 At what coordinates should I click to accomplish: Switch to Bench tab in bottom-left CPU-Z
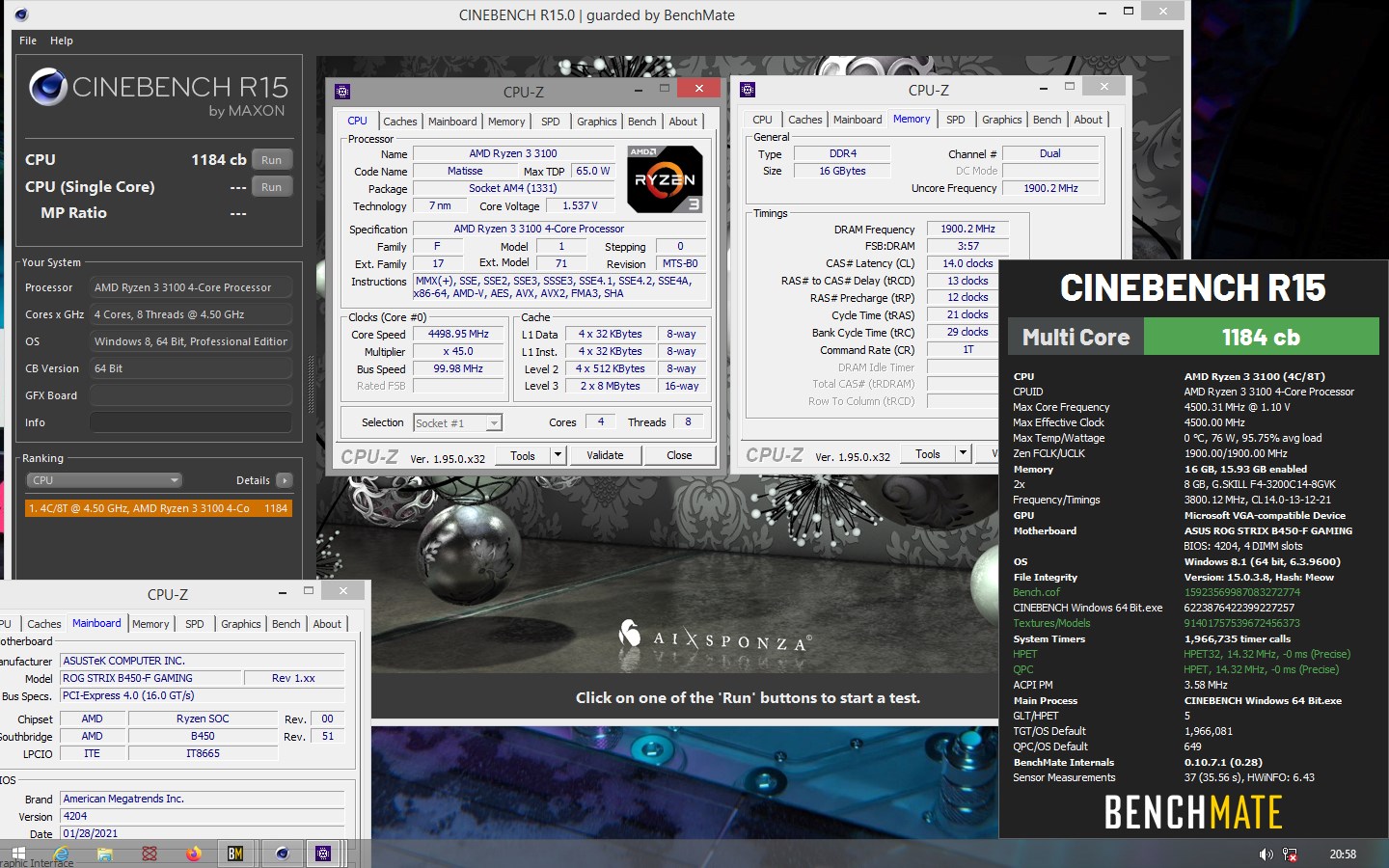pyautogui.click(x=286, y=624)
